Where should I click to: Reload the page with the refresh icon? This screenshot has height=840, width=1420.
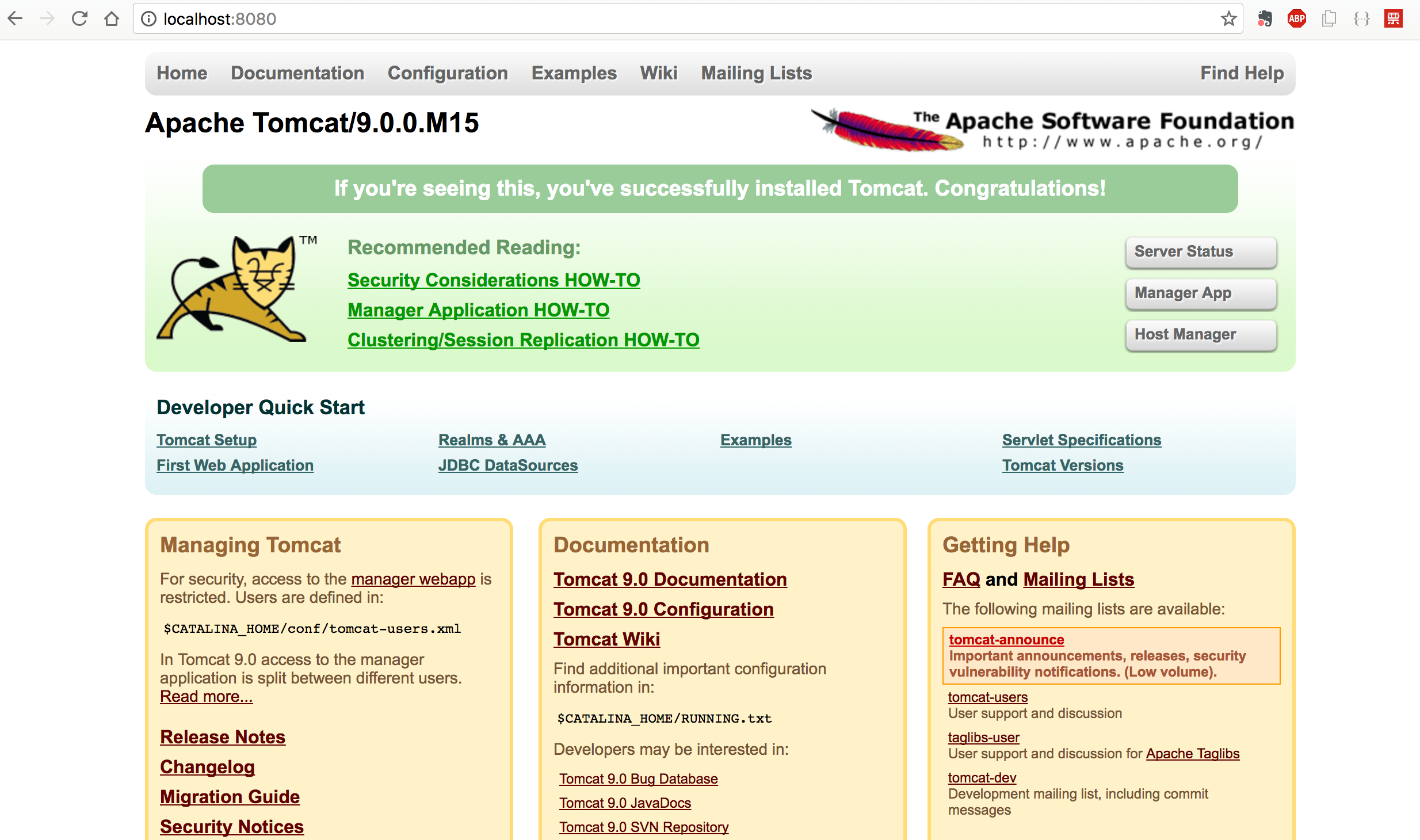pyautogui.click(x=79, y=19)
